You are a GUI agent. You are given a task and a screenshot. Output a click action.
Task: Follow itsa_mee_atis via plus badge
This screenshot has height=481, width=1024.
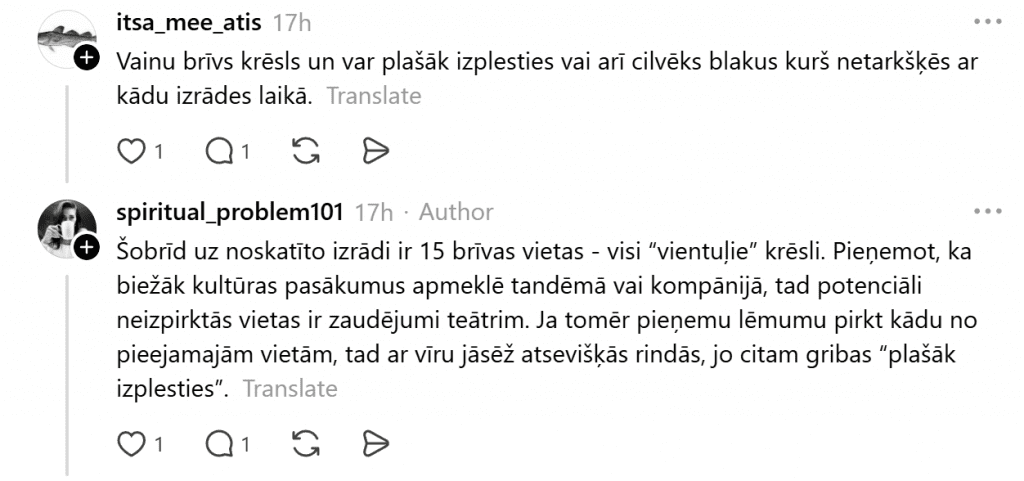pyautogui.click(x=89, y=59)
